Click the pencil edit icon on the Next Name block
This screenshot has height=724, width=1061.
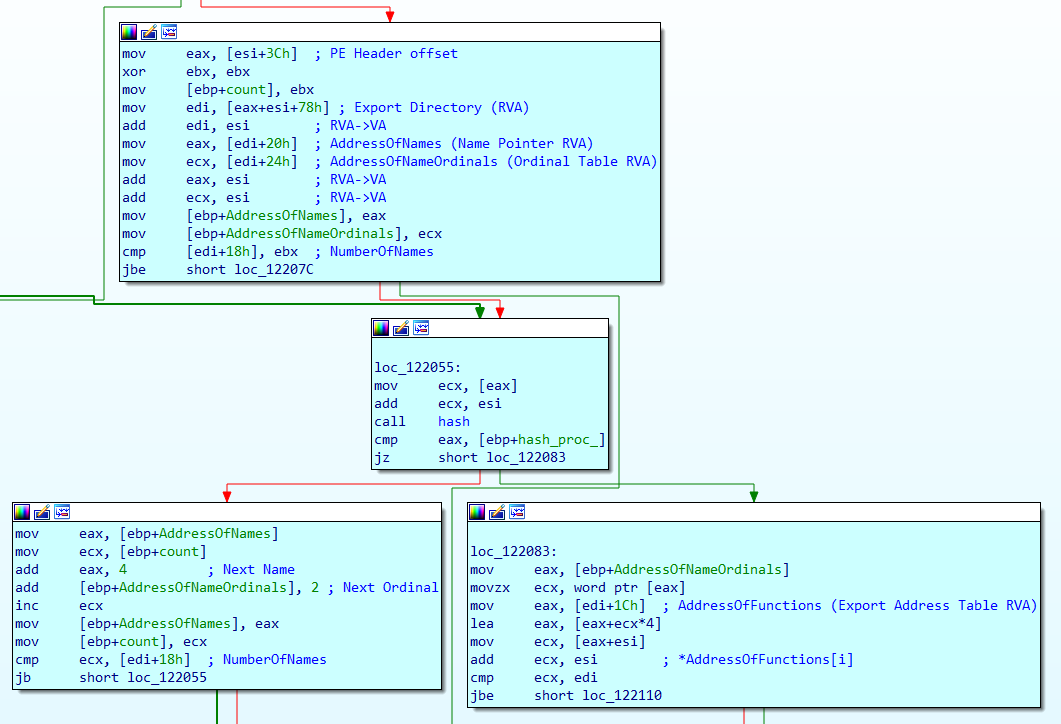(42, 512)
